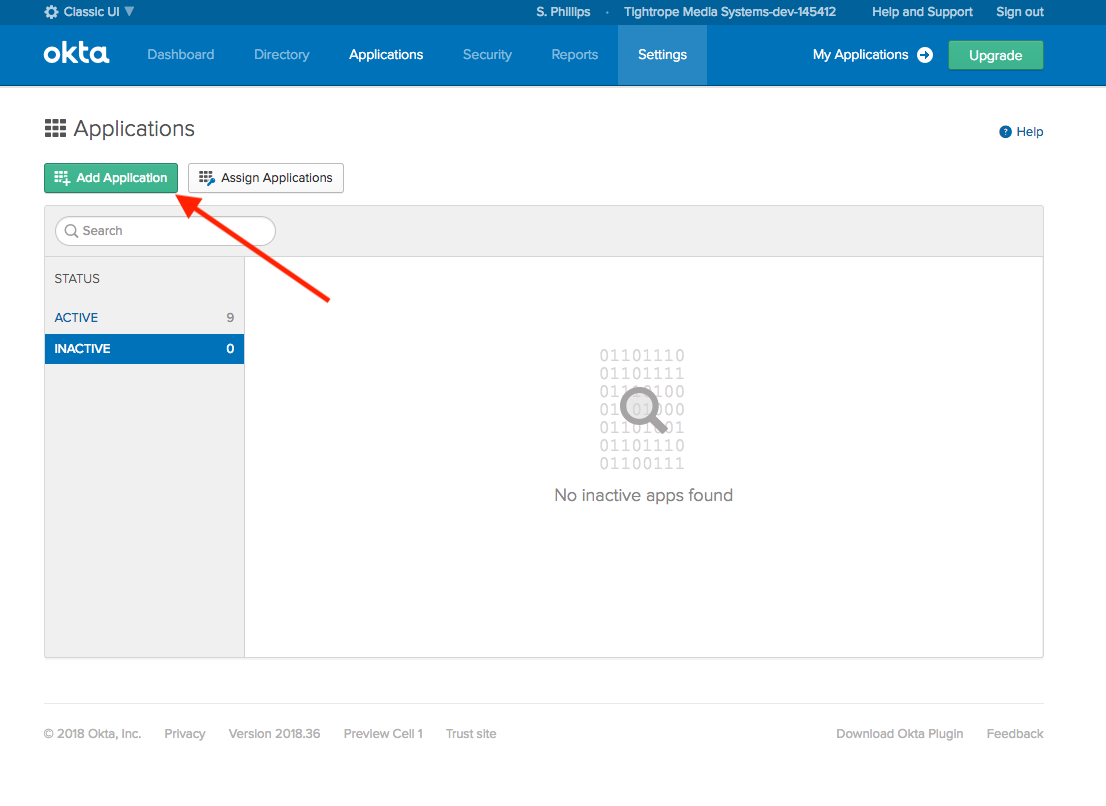Viewport: 1106px width, 806px height.
Task: Open the Reports menu
Action: pos(575,55)
